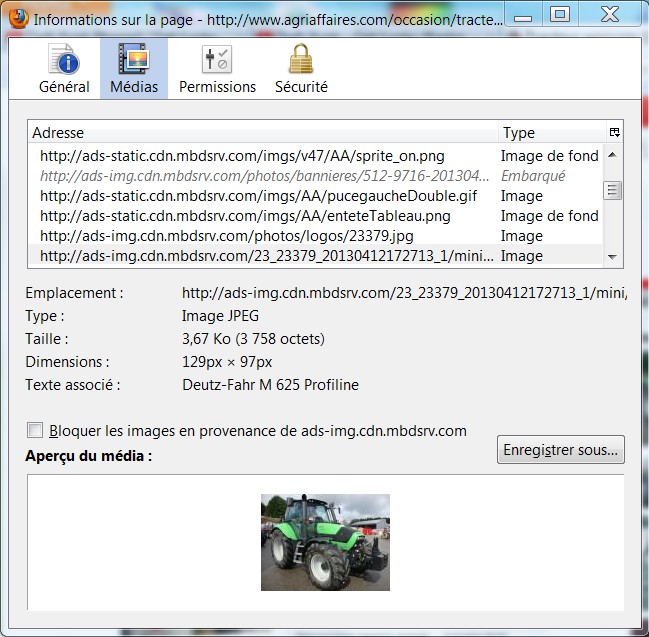Click the column picker icon beside Type
The height and width of the screenshot is (637, 649).
(614, 133)
